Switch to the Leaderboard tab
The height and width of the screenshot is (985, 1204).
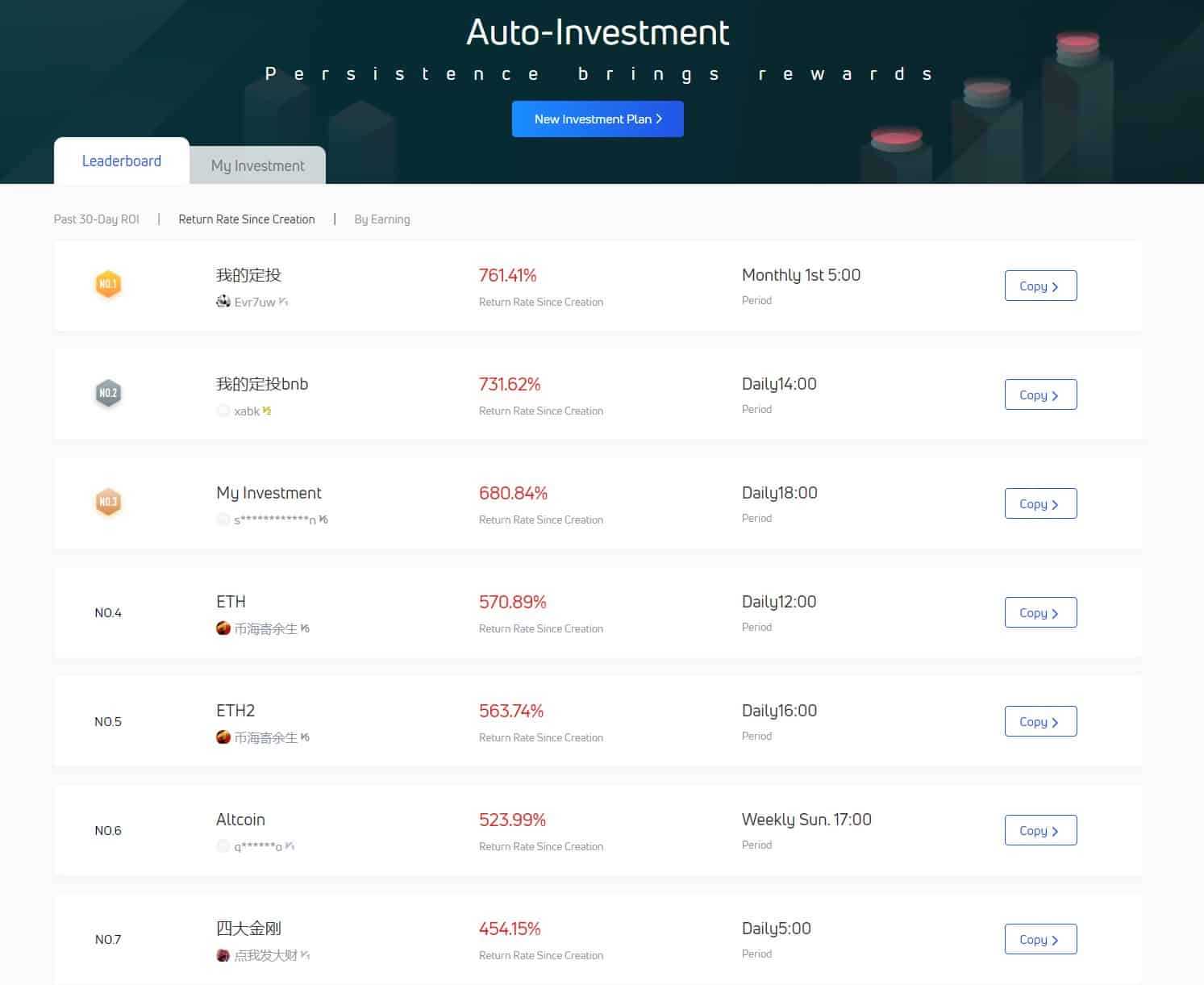122,161
